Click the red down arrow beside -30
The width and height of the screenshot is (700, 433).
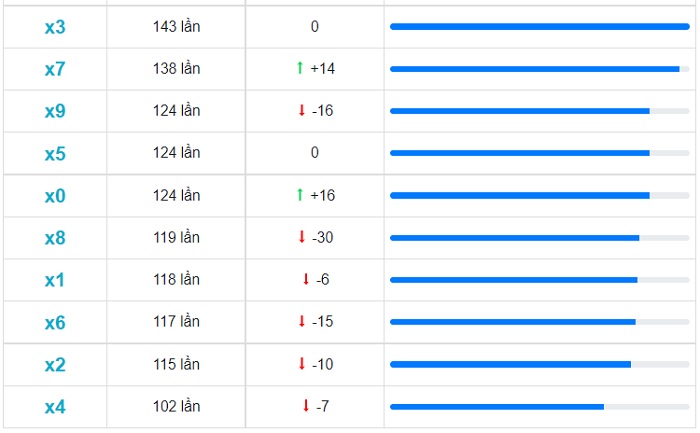coord(301,237)
